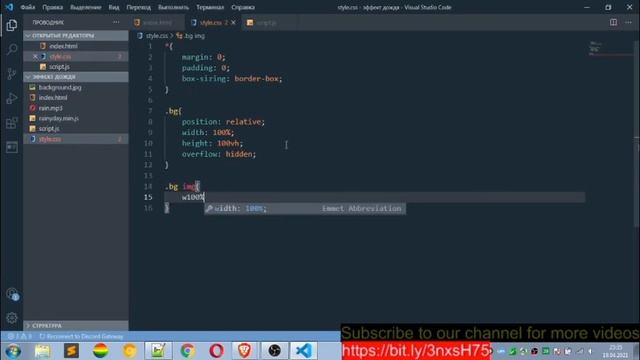Open the Windows Start button
Image resolution: width=640 pixels, height=360 pixels.
13,351
